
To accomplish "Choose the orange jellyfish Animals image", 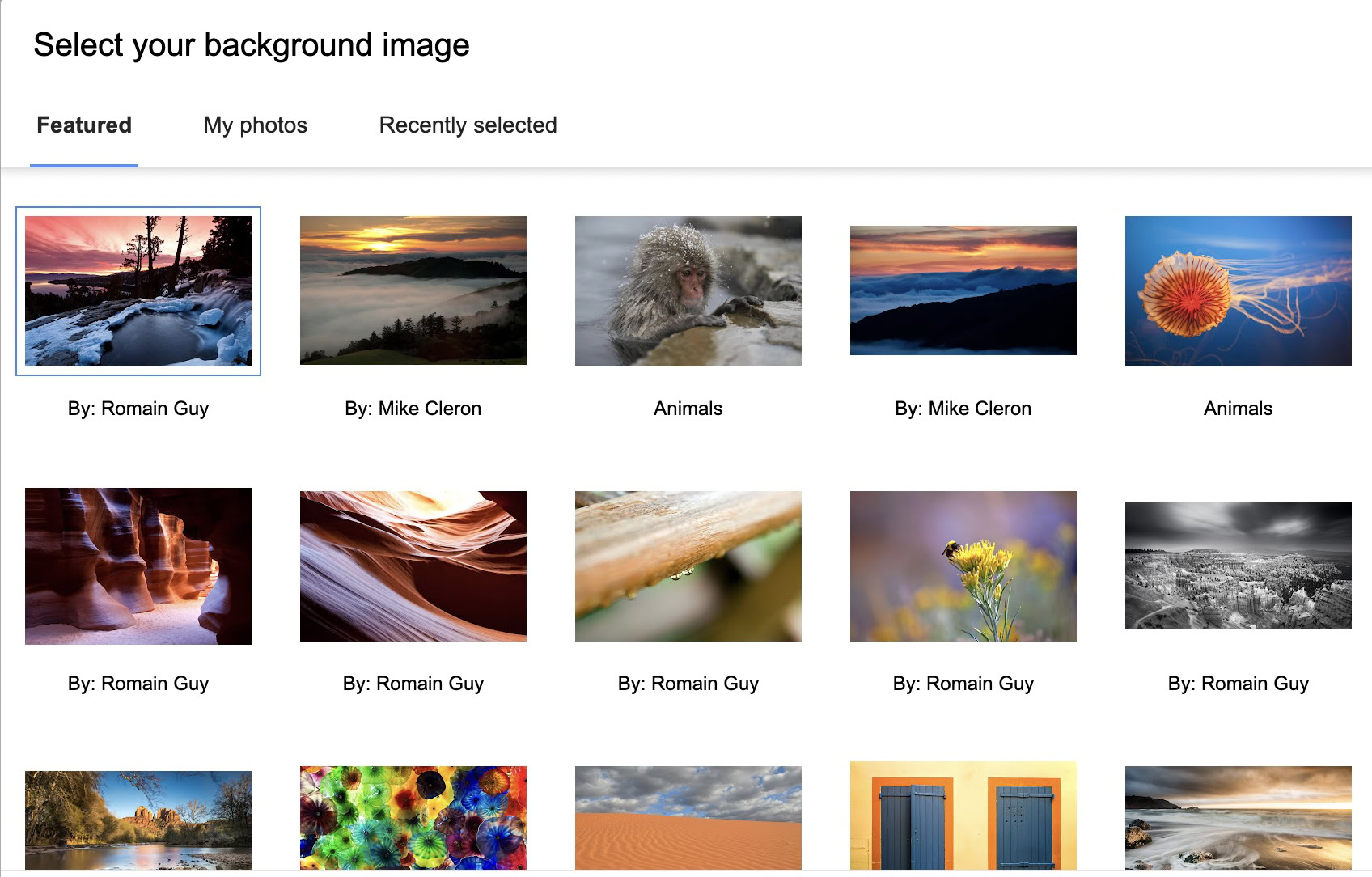I will point(1237,290).
